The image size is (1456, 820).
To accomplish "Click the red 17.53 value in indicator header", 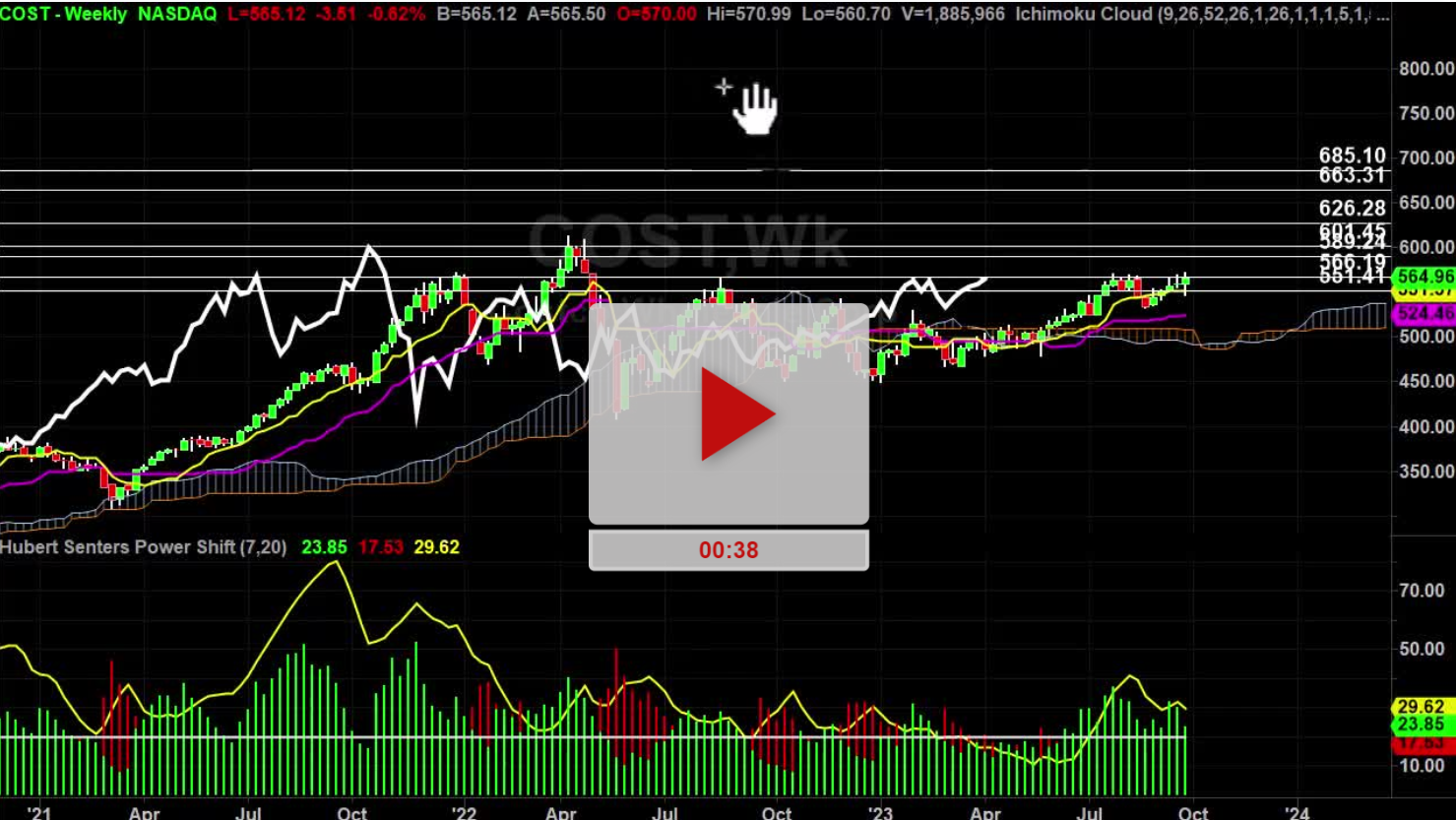I will [380, 546].
